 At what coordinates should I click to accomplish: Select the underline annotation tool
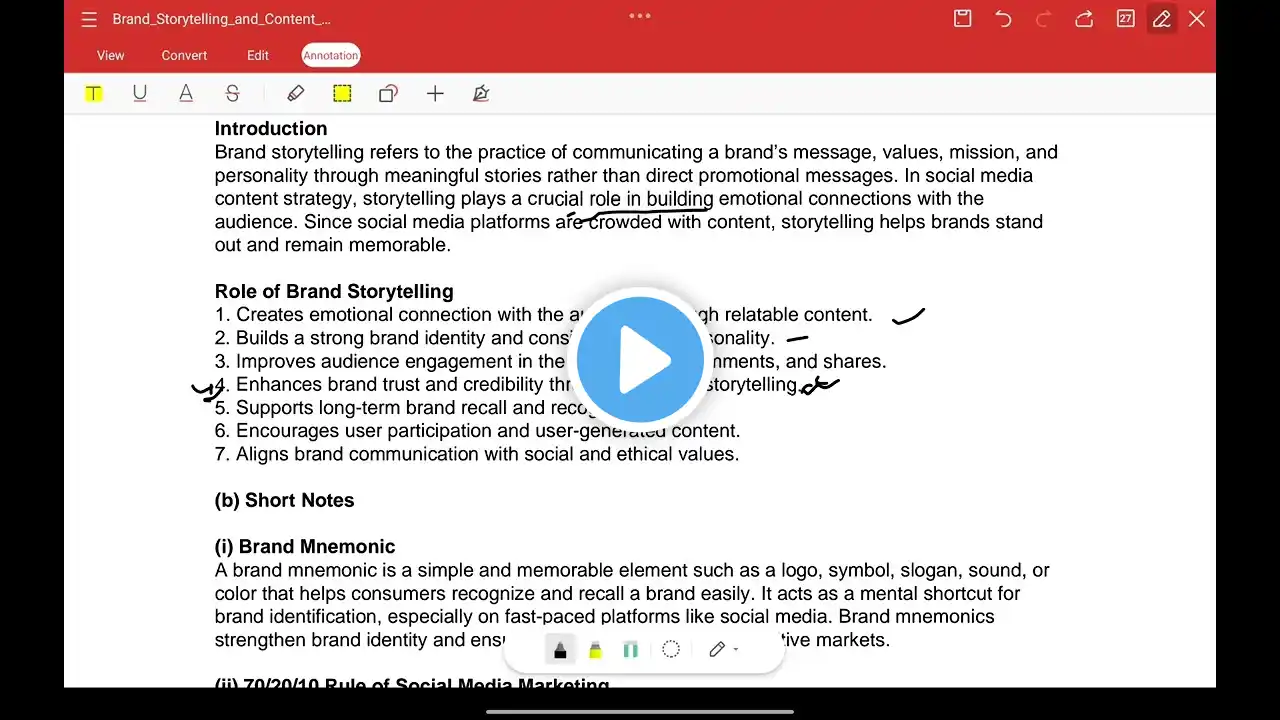tap(139, 93)
